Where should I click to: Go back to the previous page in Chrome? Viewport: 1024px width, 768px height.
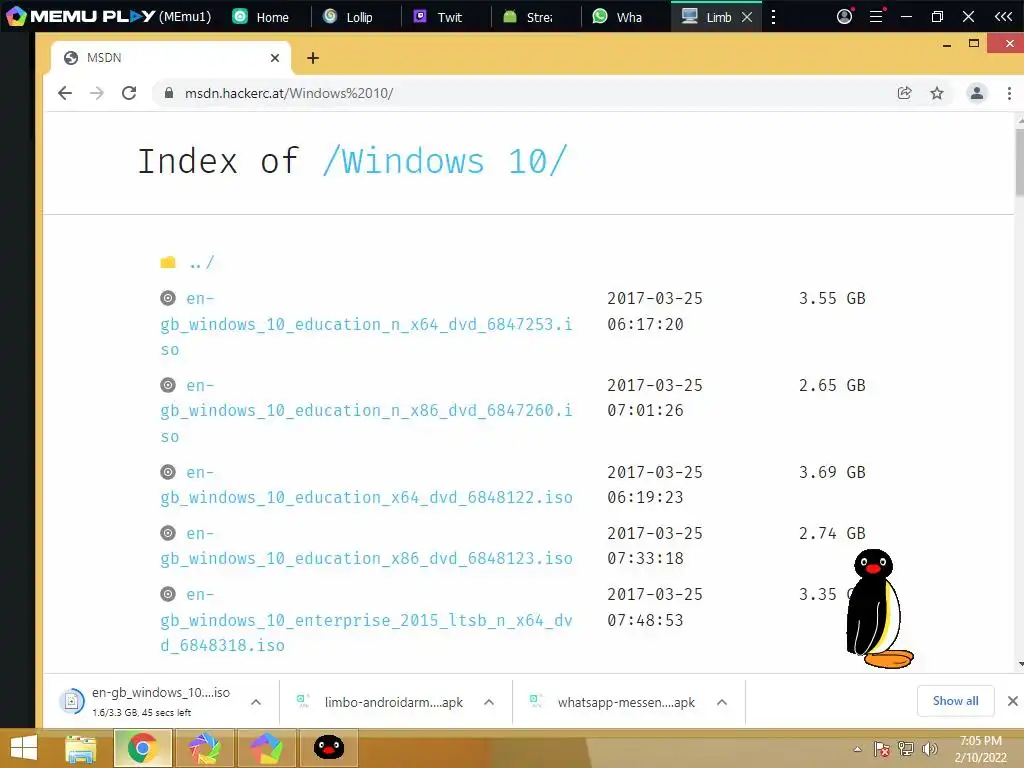(65, 93)
